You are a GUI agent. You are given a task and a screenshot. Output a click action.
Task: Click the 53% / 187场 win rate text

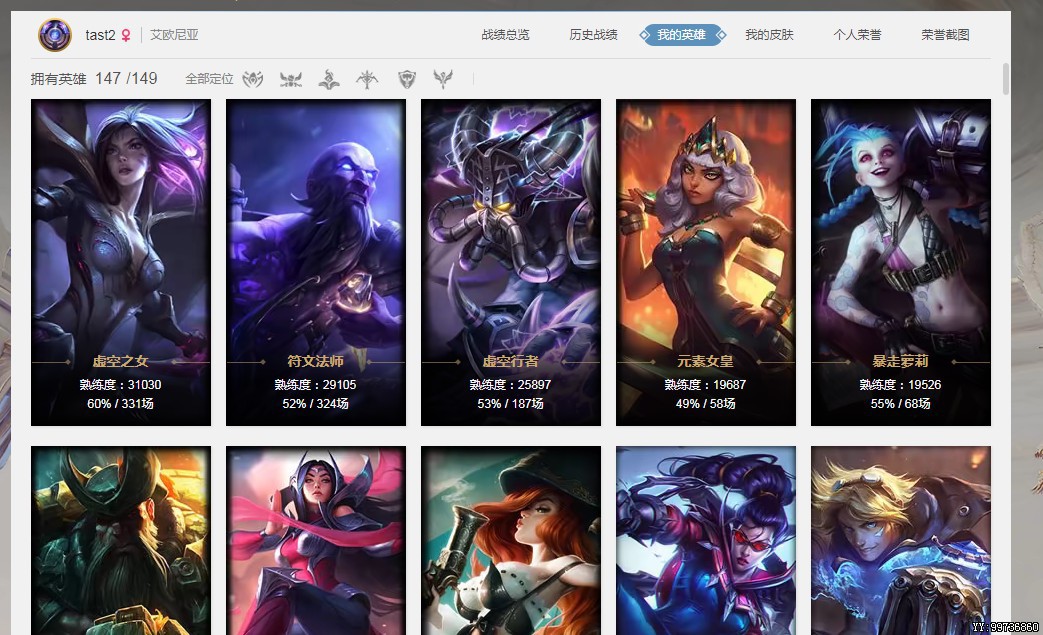pos(510,404)
